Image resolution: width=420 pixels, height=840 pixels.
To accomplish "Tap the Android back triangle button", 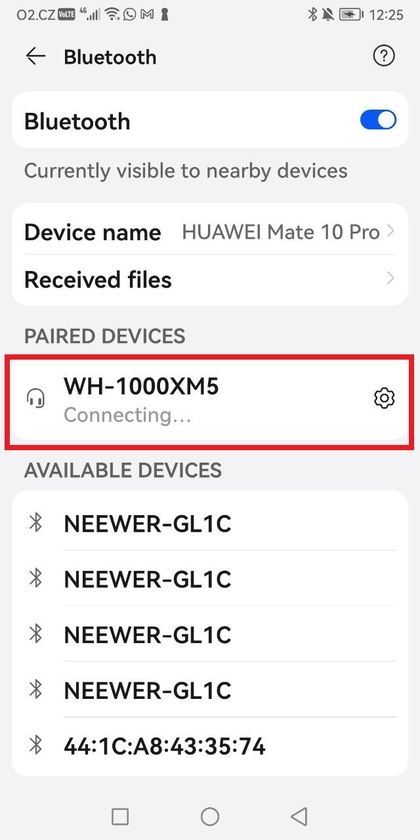I will pyautogui.click(x=299, y=816).
